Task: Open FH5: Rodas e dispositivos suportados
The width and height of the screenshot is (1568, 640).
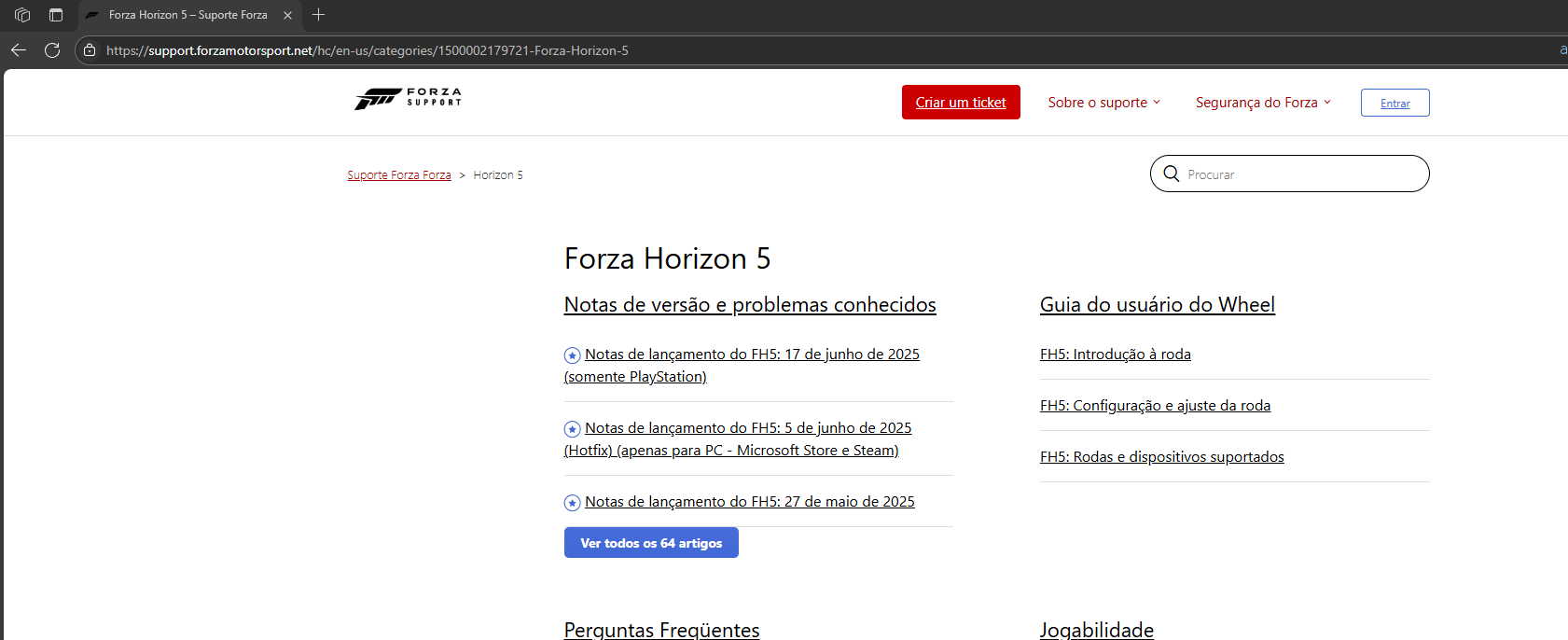Action: (x=1162, y=457)
